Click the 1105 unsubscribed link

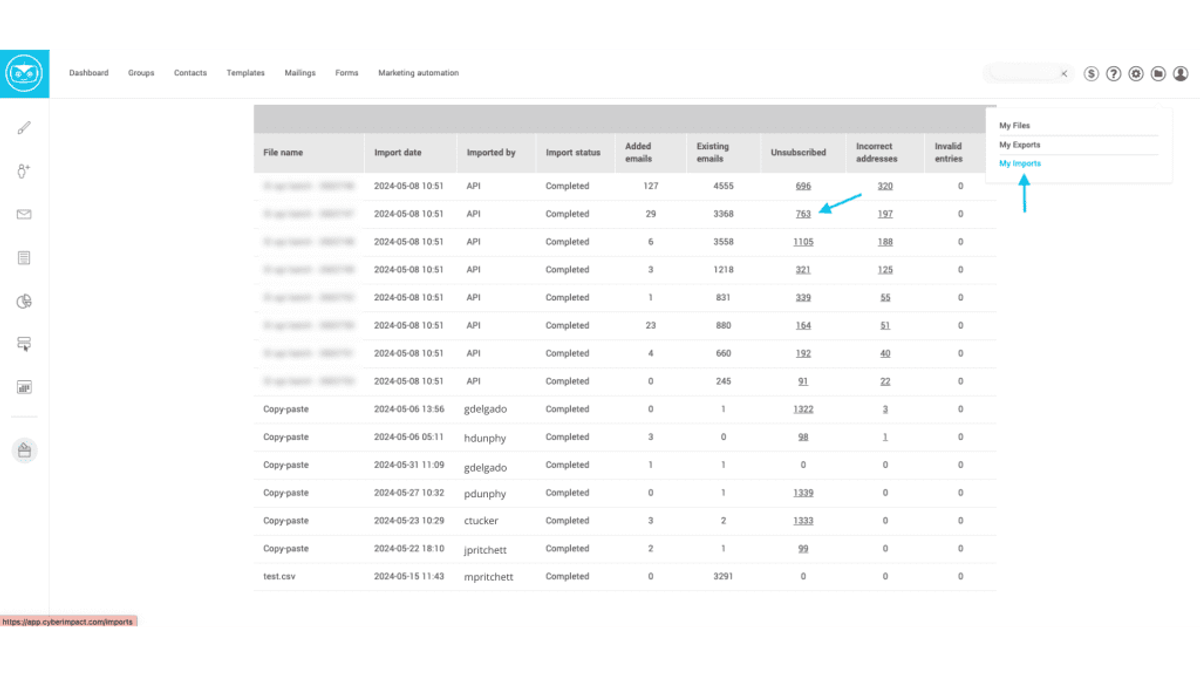(803, 242)
